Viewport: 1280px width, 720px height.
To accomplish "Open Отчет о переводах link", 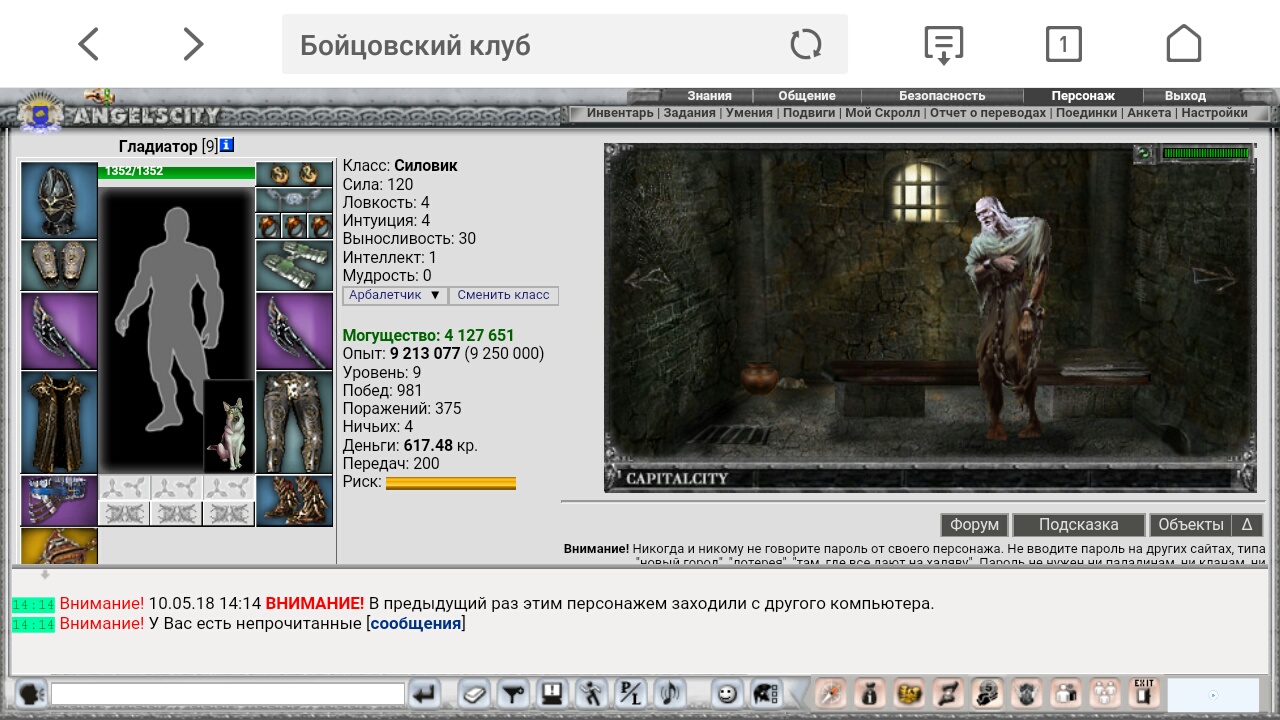I will coord(988,113).
